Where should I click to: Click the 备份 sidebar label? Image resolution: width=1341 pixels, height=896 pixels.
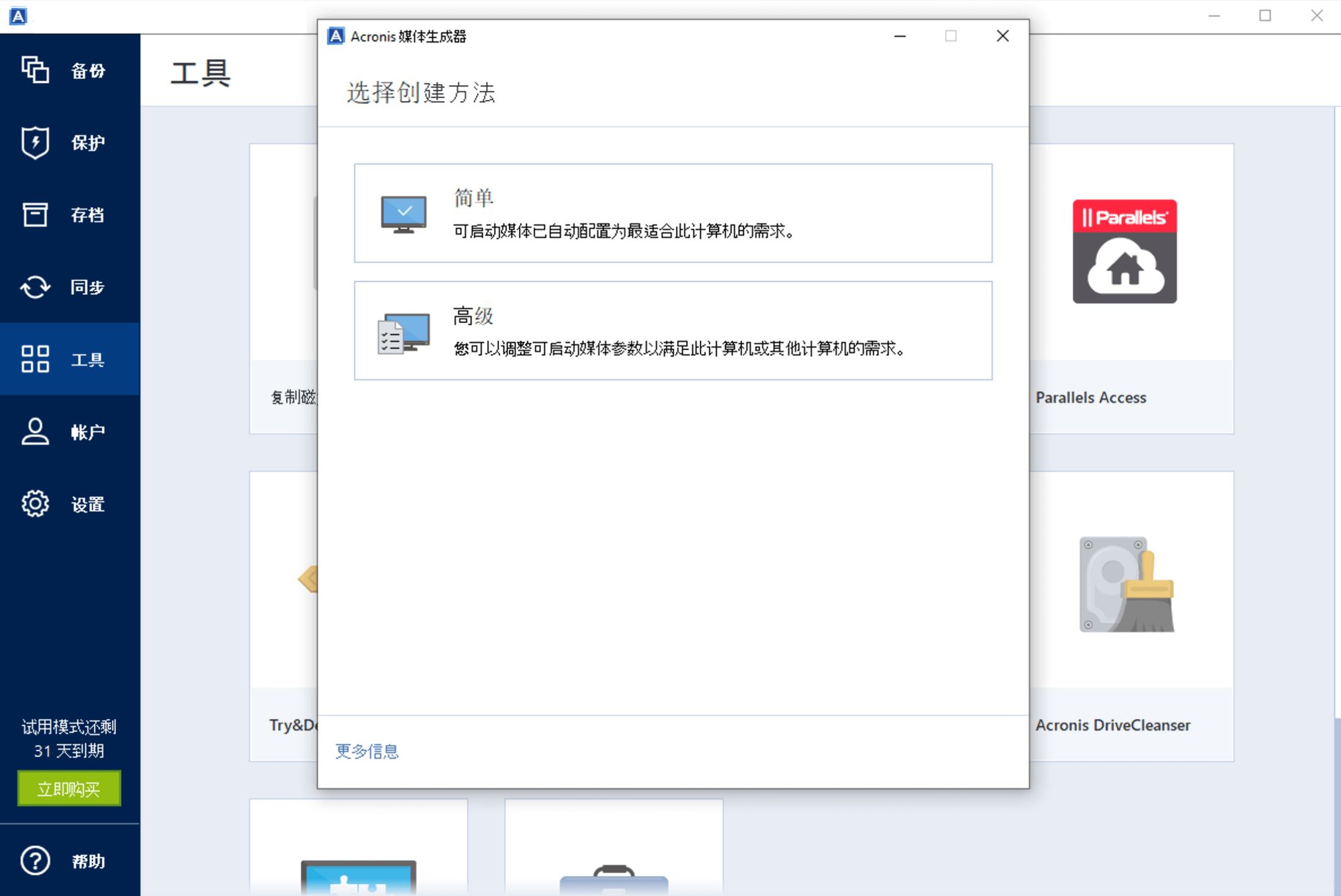[x=89, y=70]
